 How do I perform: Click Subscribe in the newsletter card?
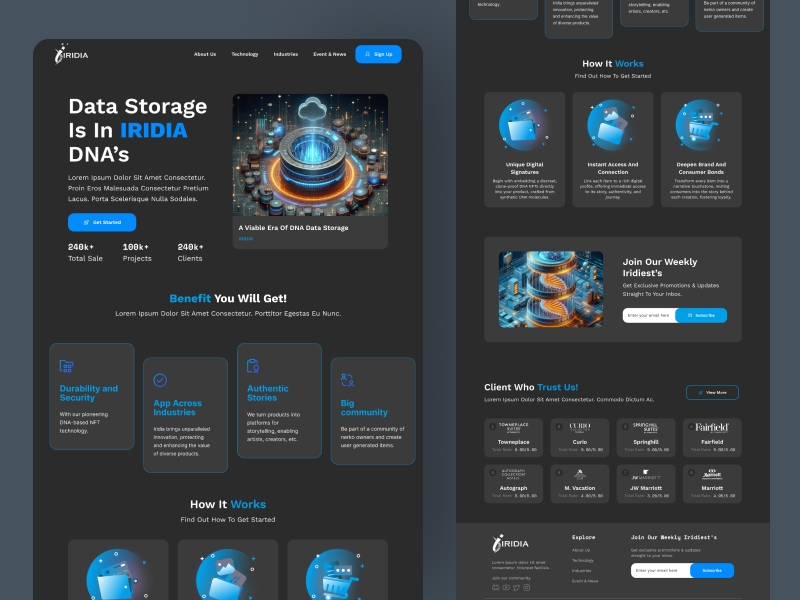click(701, 315)
